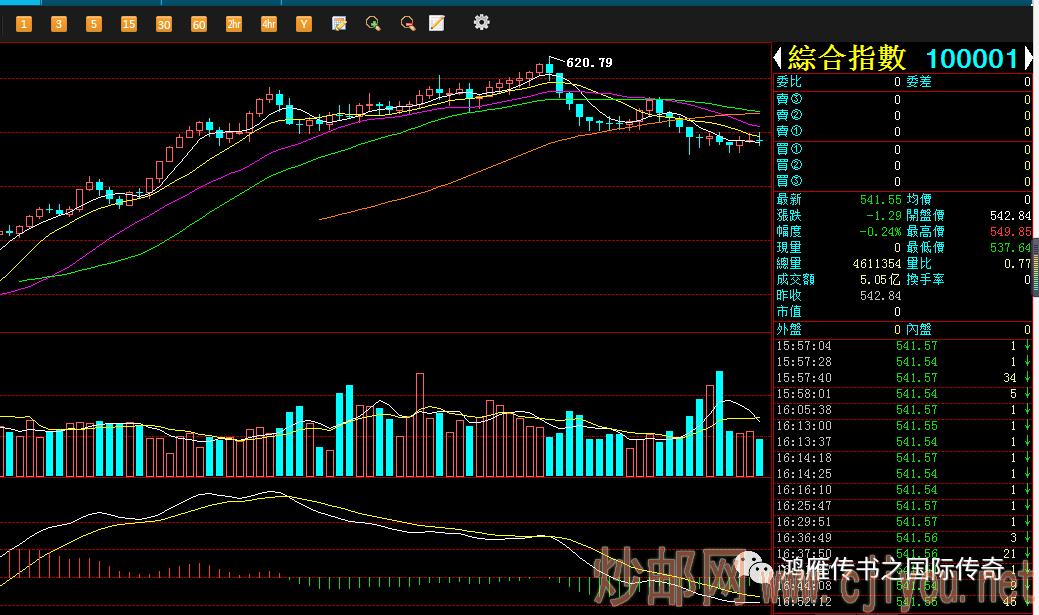Switch to the 30-minute chart period
The height and width of the screenshot is (615, 1039).
164,23
